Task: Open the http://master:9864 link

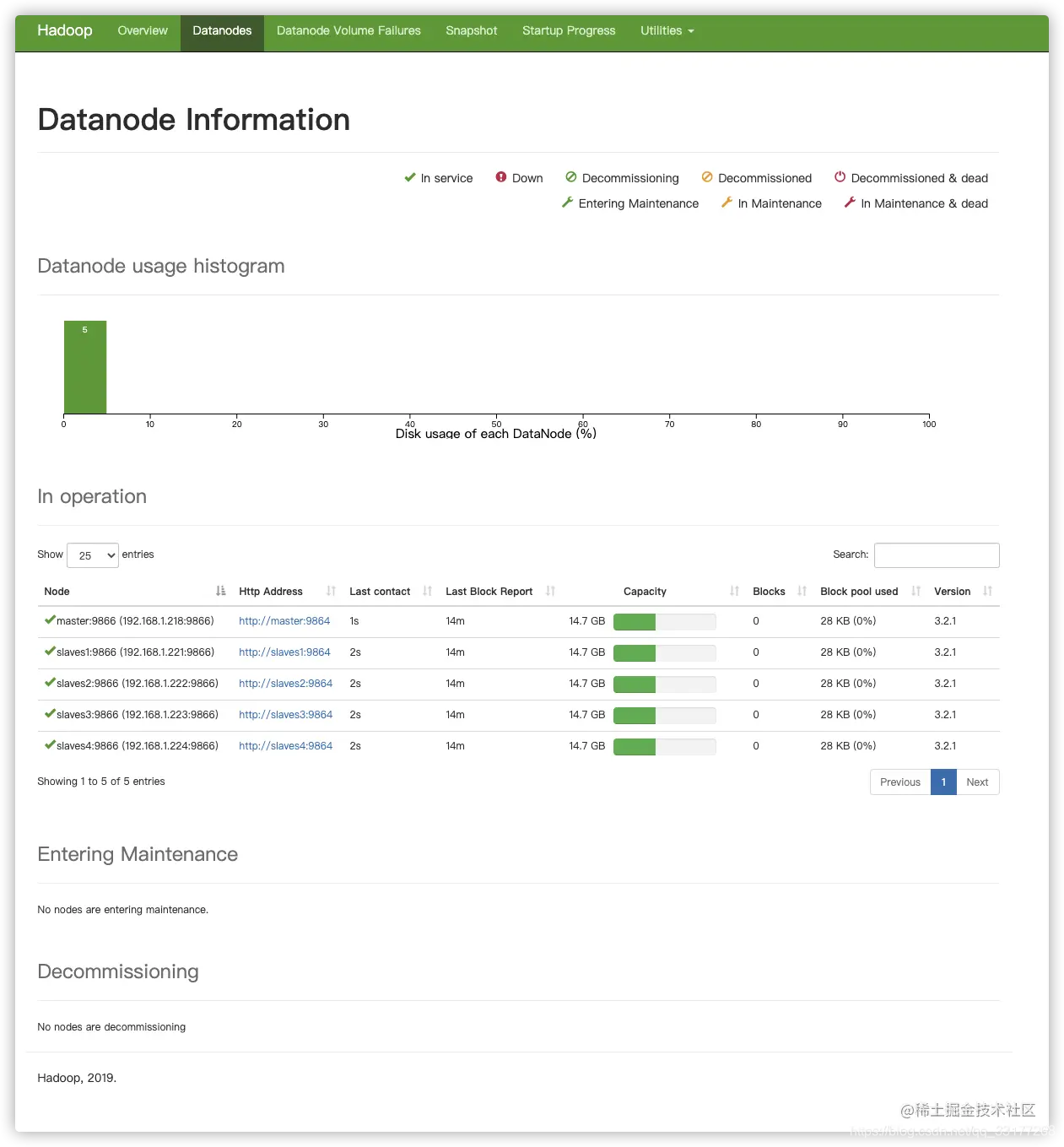Action: 284,621
